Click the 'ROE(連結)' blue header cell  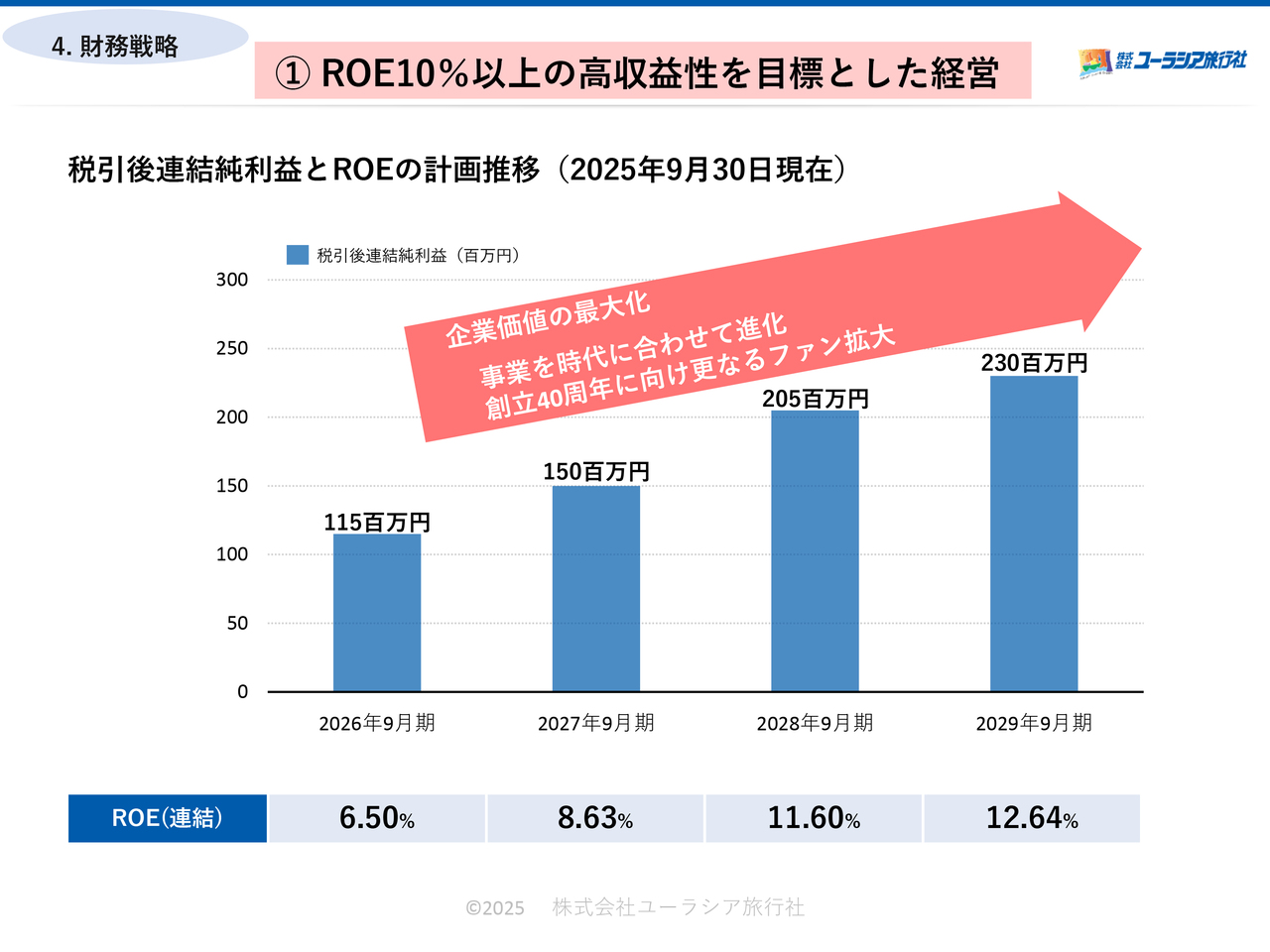click(168, 818)
